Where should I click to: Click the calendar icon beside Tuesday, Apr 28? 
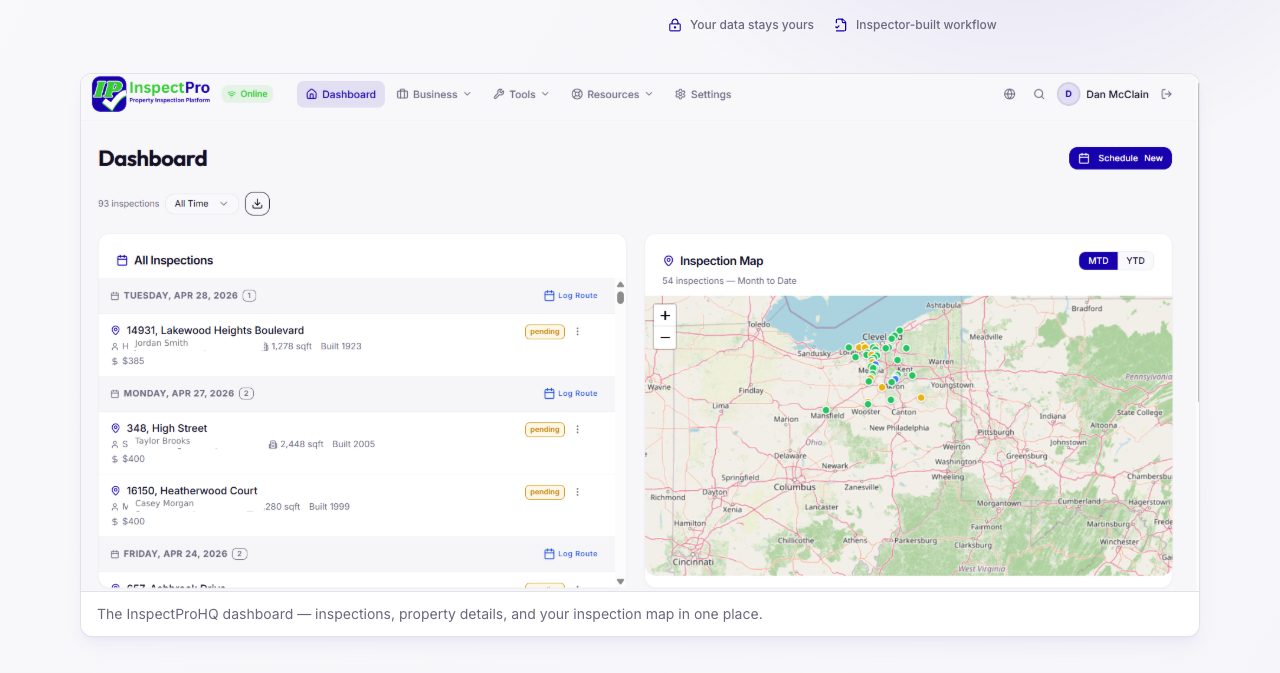[x=115, y=296]
